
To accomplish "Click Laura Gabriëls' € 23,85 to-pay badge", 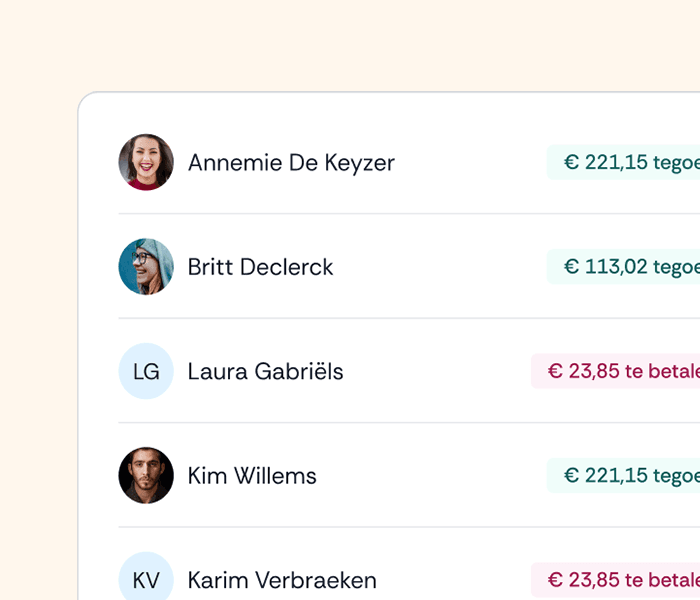I will pos(617,371).
